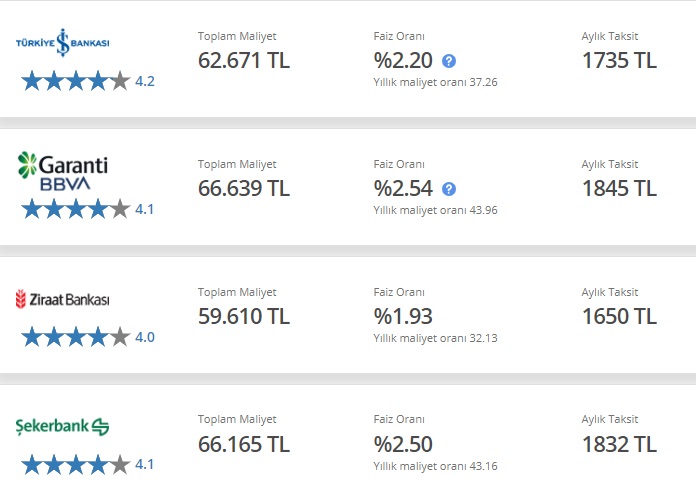The width and height of the screenshot is (696, 493).
Task: Select the 1832 TL monthly installment
Action: tap(619, 444)
